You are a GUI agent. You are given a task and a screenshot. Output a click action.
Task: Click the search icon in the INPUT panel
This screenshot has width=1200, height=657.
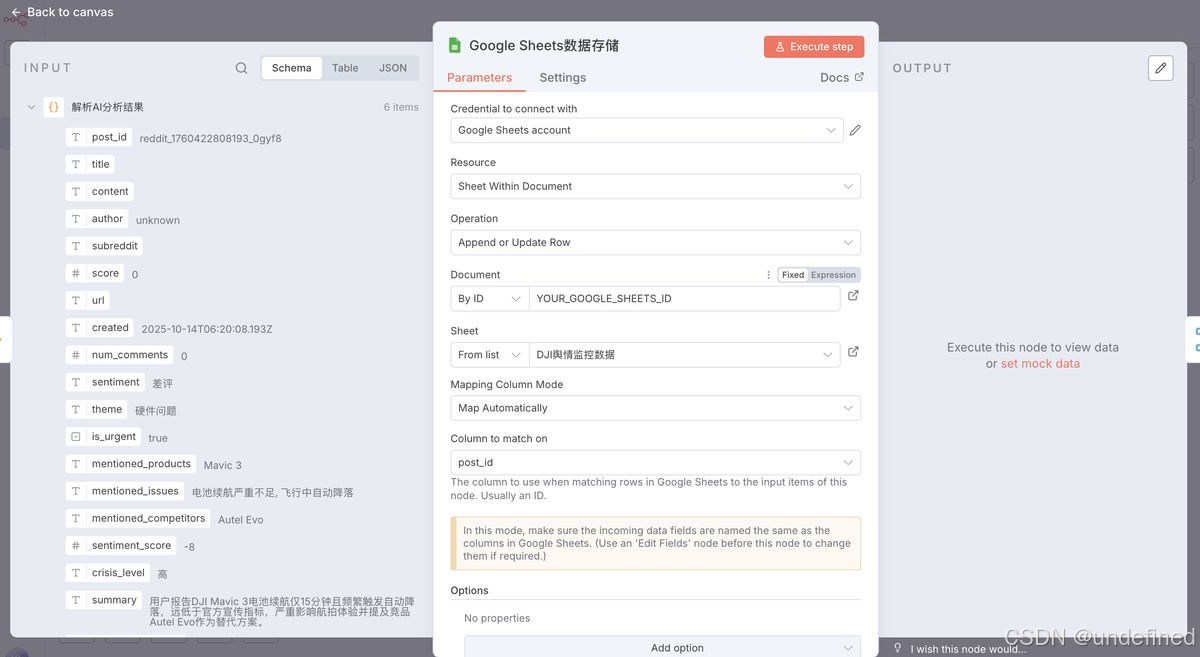click(241, 67)
